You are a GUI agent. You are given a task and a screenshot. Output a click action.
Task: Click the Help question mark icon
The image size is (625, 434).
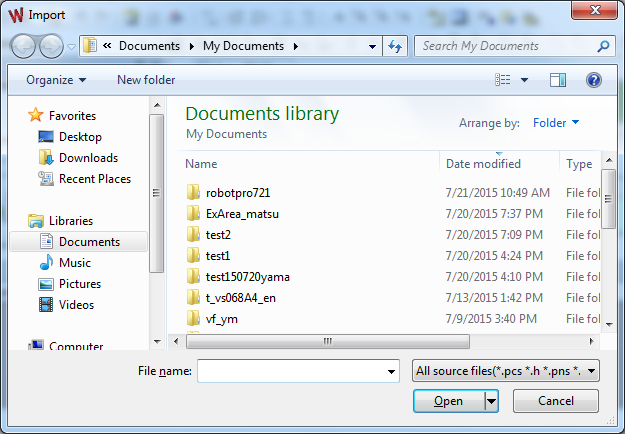click(593, 80)
